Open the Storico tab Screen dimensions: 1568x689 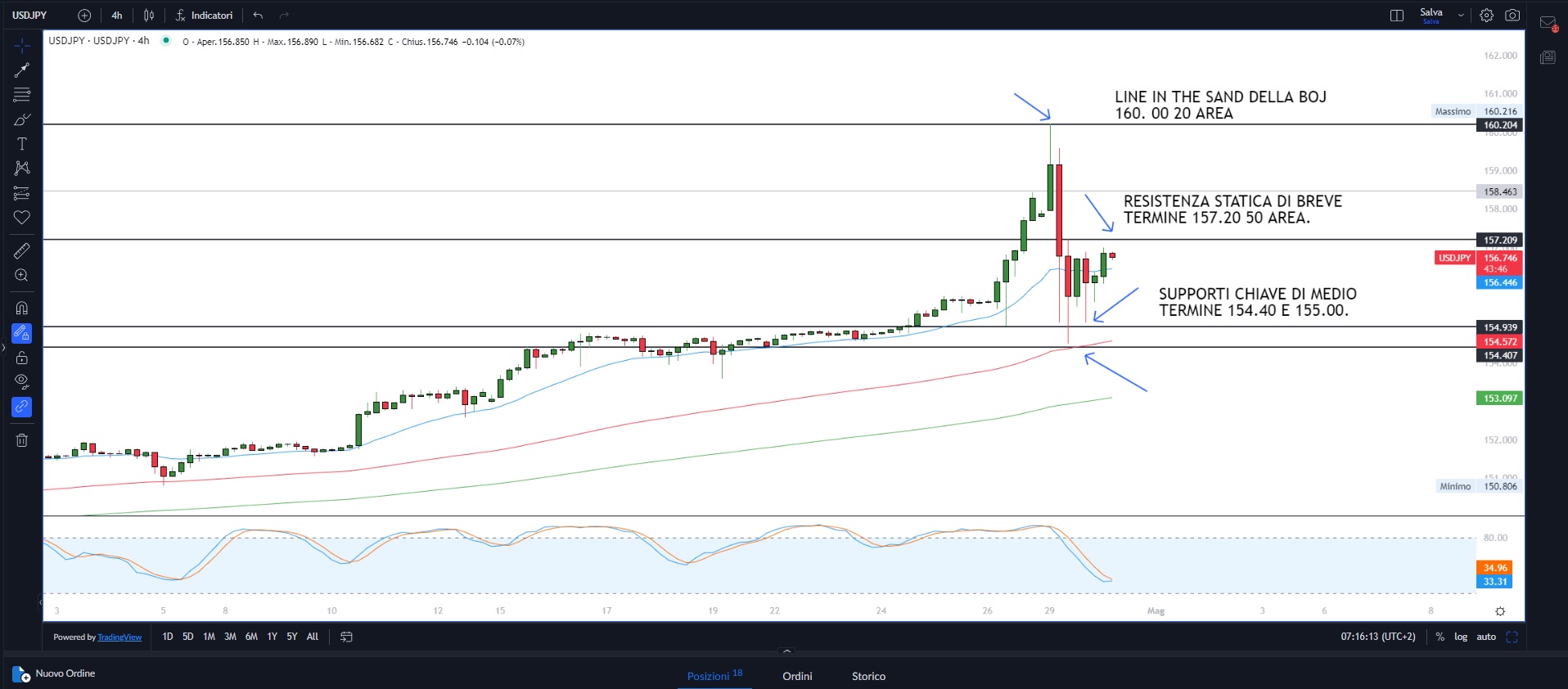868,676
